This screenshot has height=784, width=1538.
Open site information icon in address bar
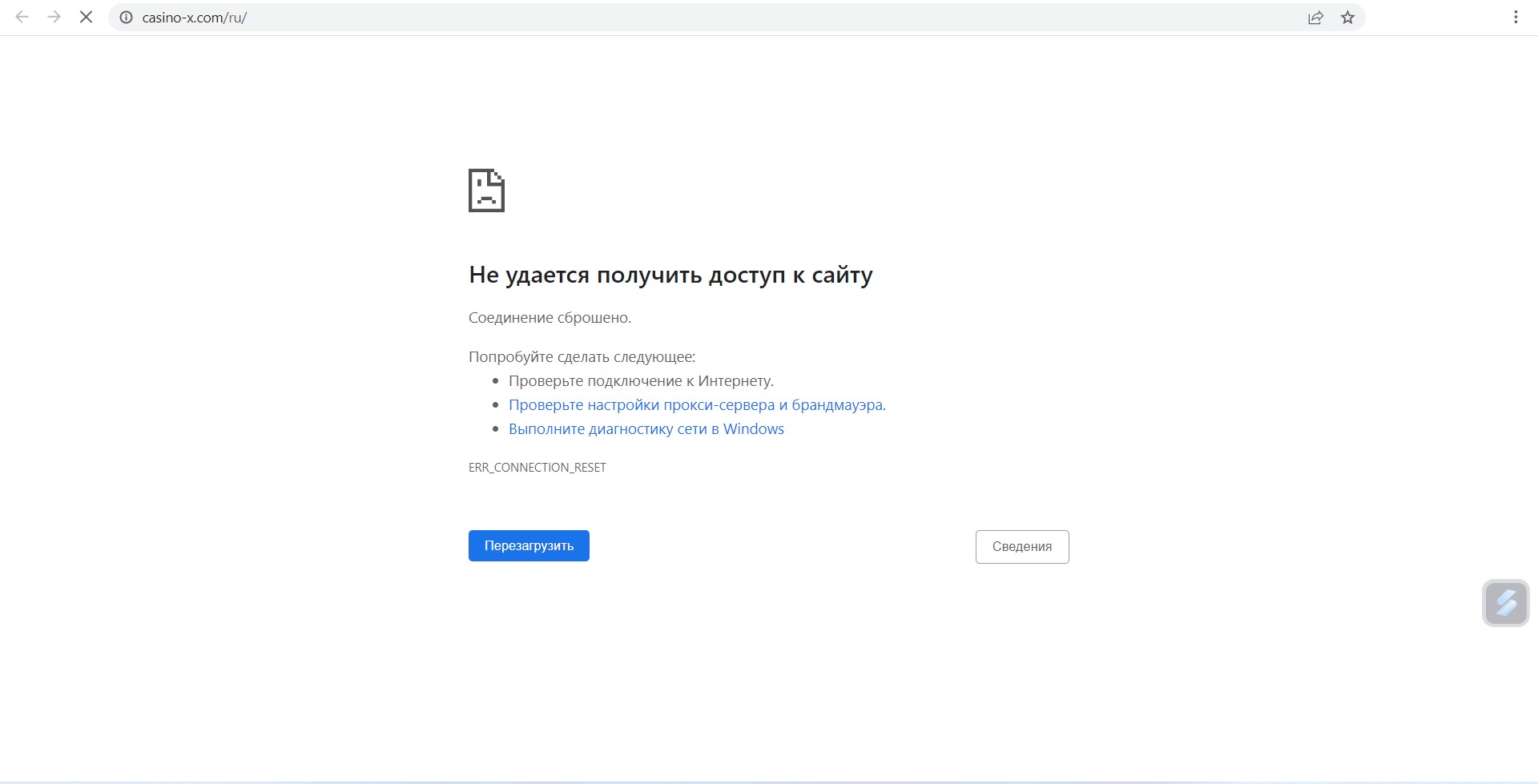[126, 18]
